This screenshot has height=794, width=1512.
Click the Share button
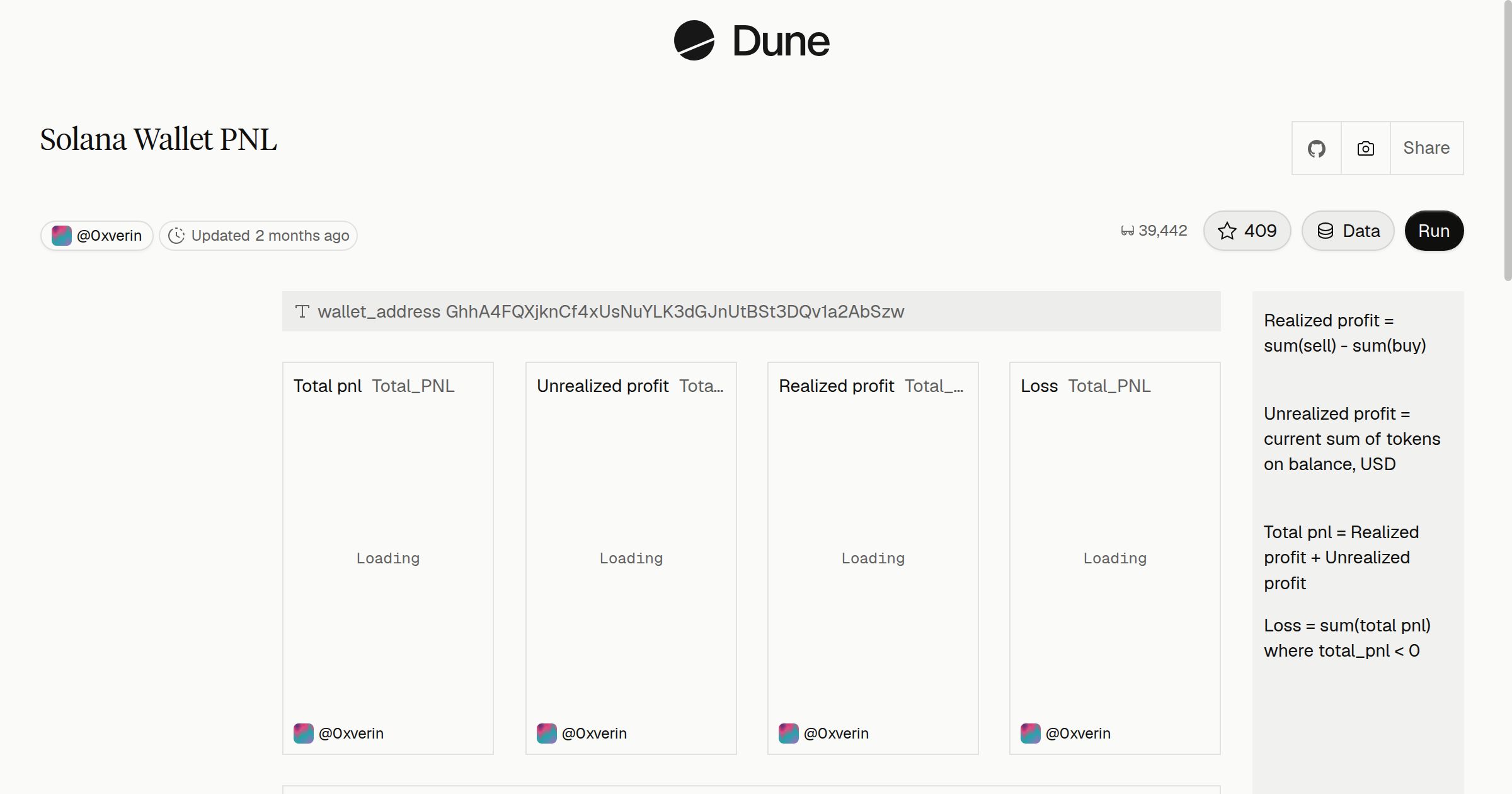[x=1426, y=148]
